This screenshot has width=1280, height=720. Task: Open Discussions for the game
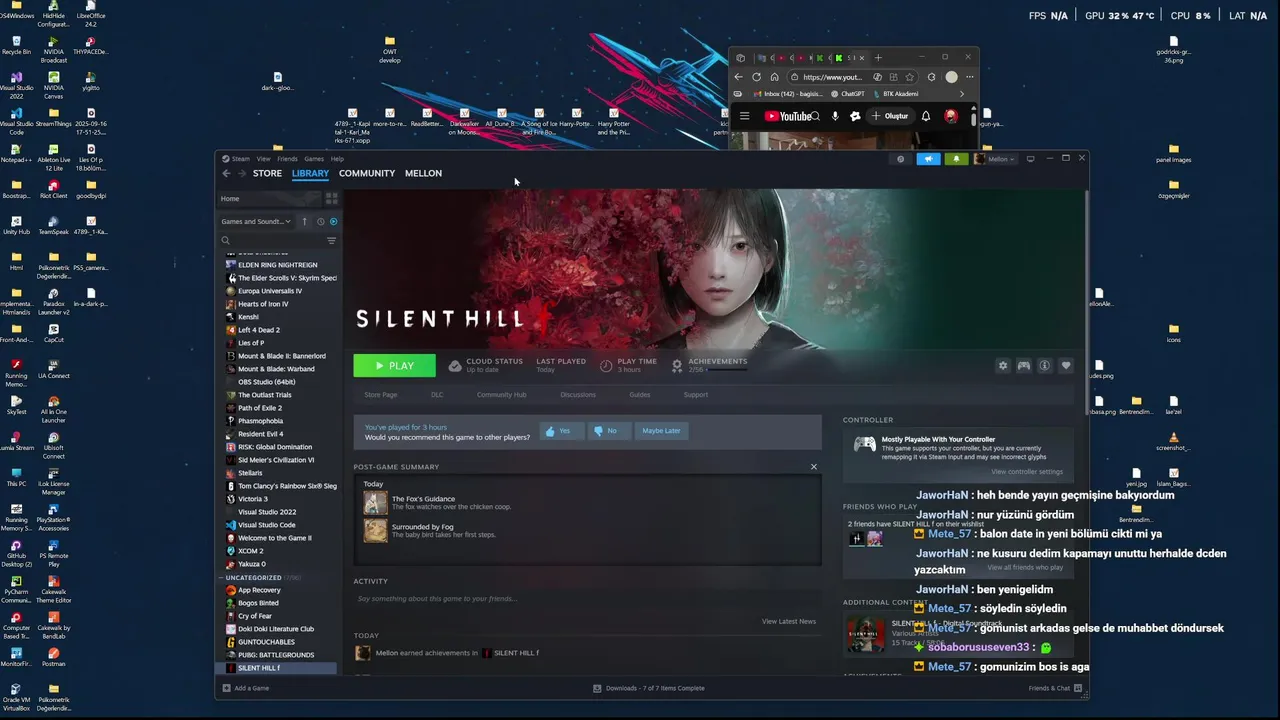click(x=578, y=395)
